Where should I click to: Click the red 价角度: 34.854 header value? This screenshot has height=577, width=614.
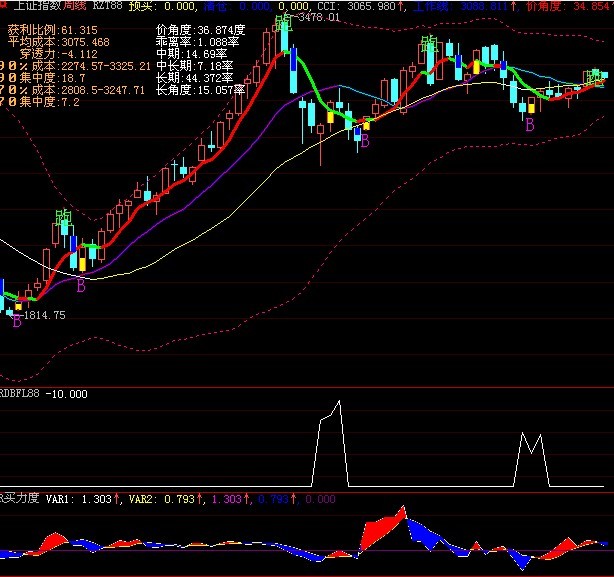point(567,6)
